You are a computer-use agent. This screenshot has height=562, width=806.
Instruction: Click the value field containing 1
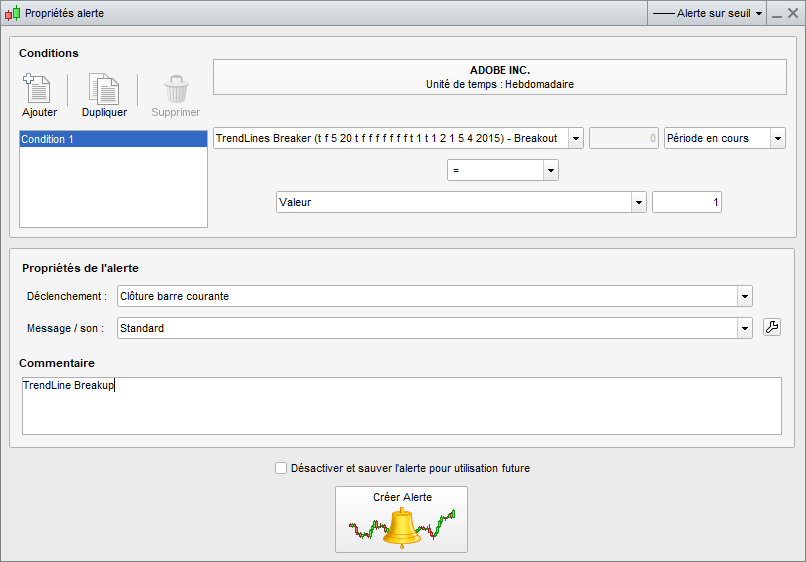(x=687, y=202)
